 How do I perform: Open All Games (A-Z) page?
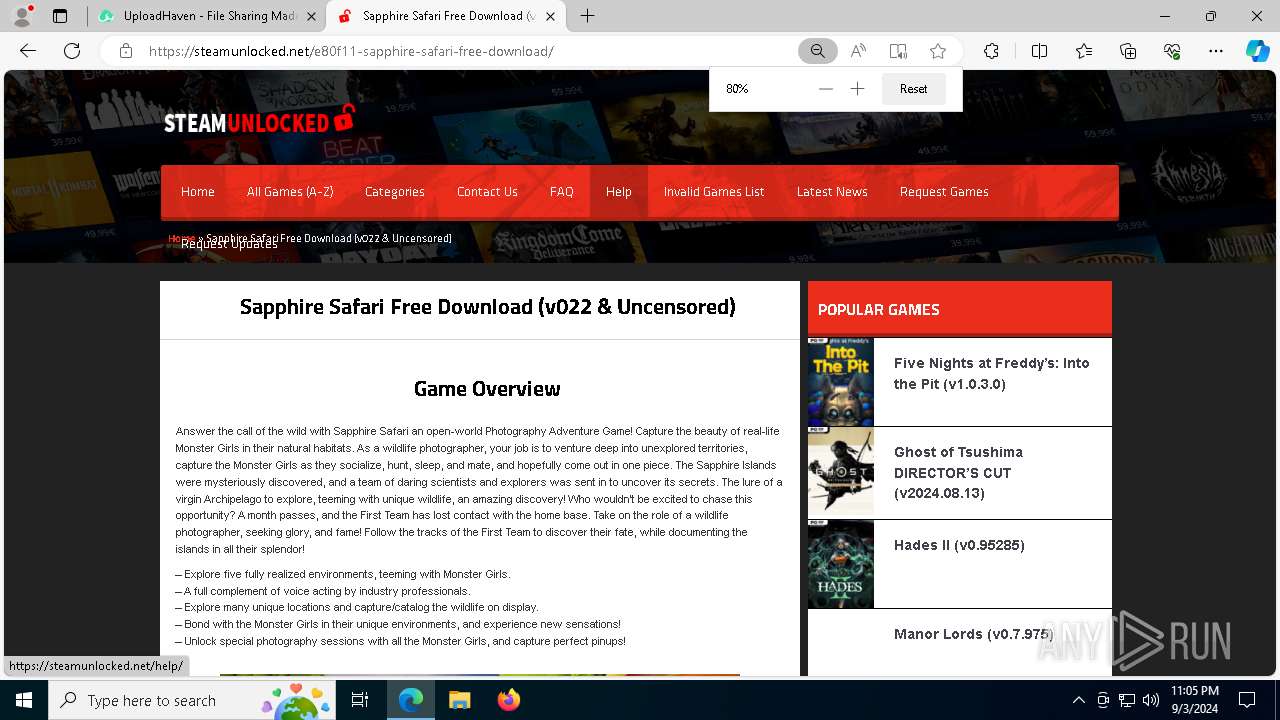pos(290,192)
